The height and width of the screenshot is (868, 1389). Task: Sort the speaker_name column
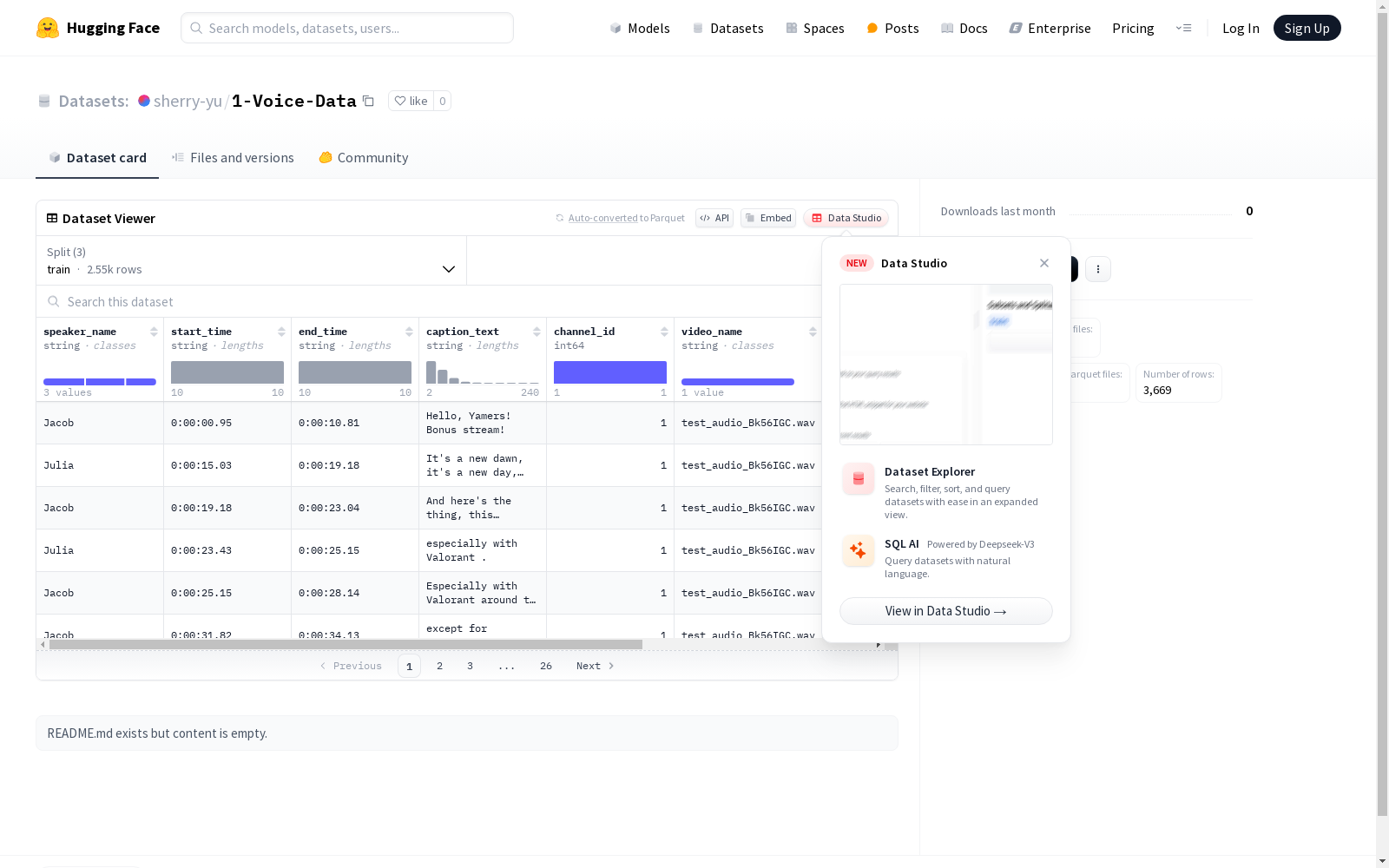[x=154, y=332]
